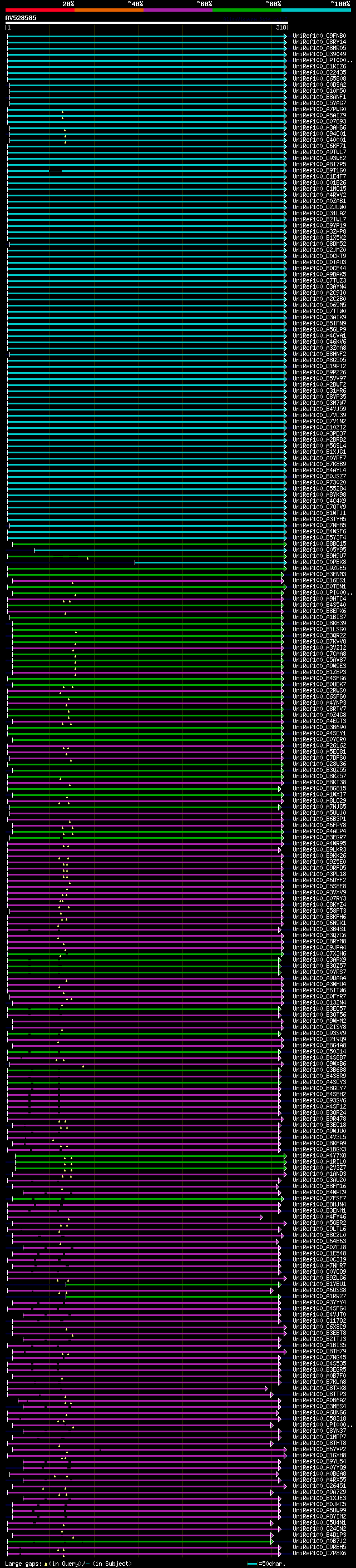Click the purple ~60% identity legend segment
Image resolution: width=356 pixels, height=1568 pixels.
[x=179, y=10]
